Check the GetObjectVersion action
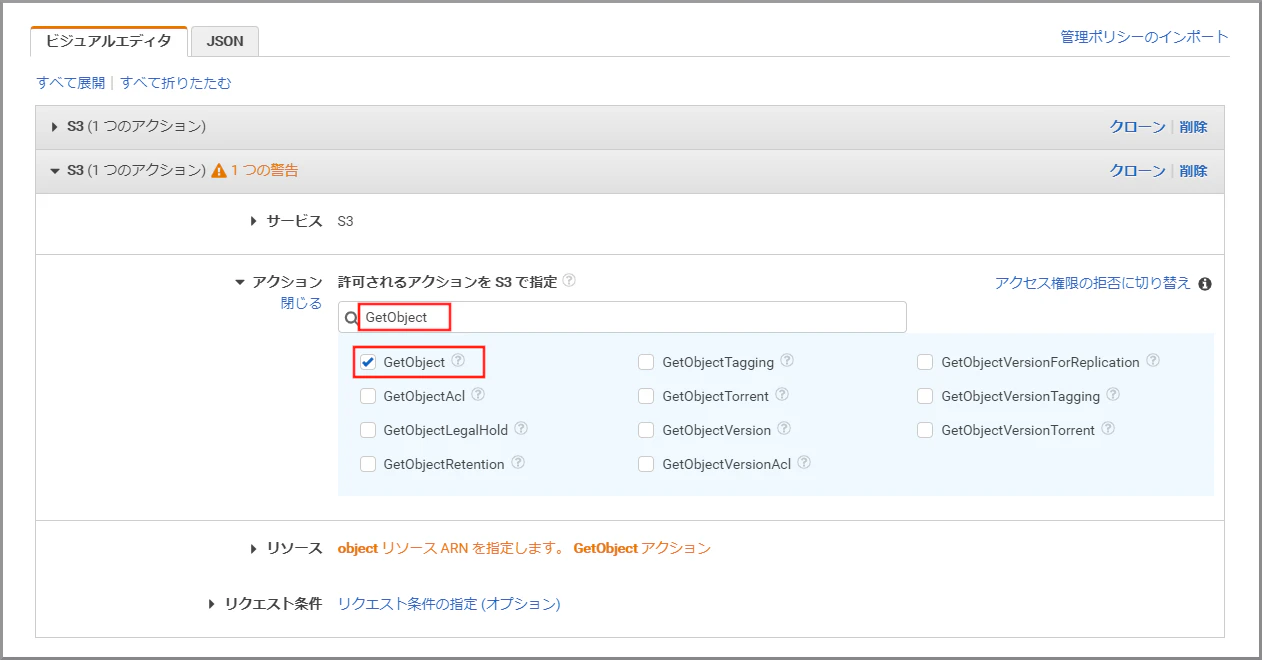The width and height of the screenshot is (1262, 660). pyautogui.click(x=647, y=430)
